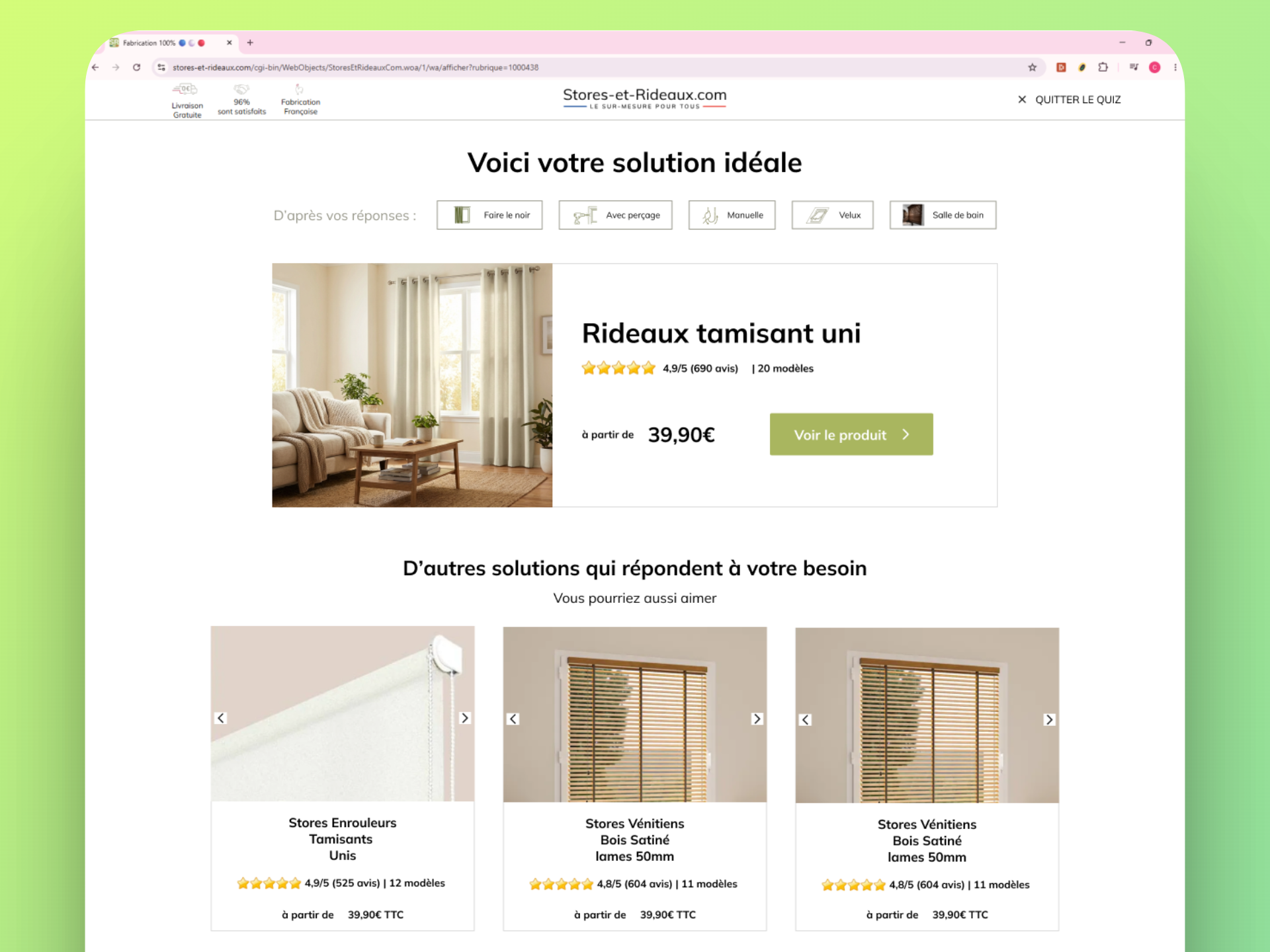Reload the page with the refresh icon

(136, 67)
